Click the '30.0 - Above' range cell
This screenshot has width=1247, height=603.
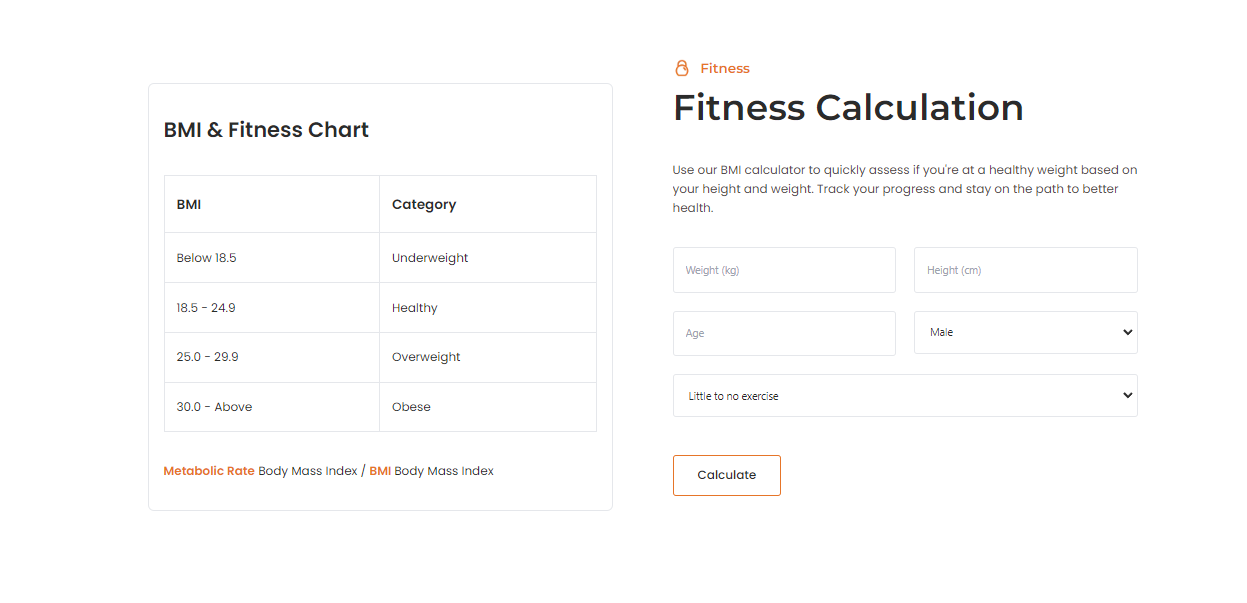click(x=214, y=407)
